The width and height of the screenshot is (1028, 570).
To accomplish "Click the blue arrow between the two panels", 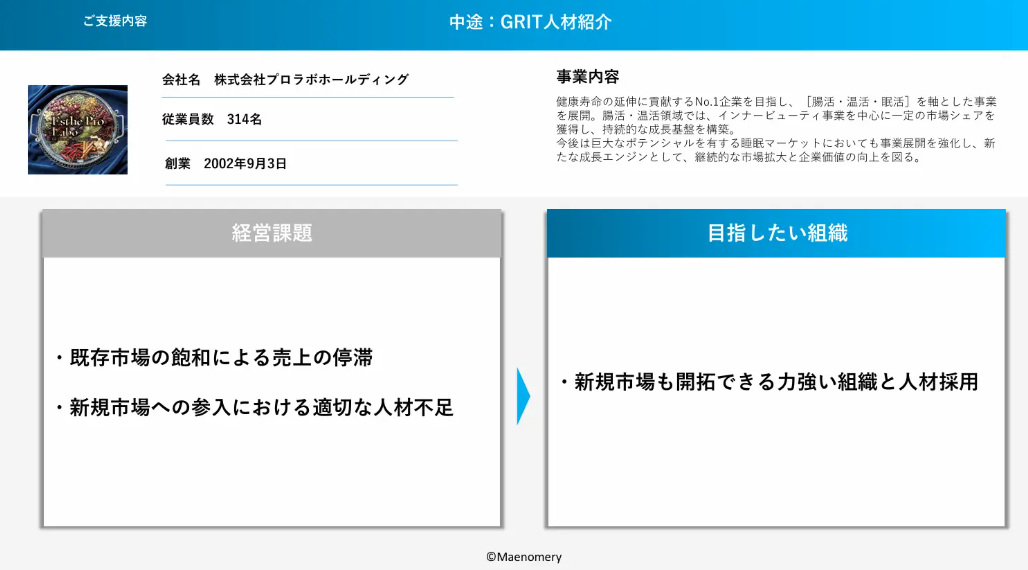I will 523,396.
